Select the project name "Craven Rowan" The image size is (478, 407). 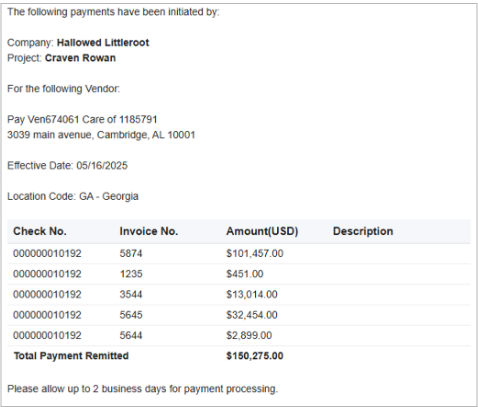click(x=80, y=58)
